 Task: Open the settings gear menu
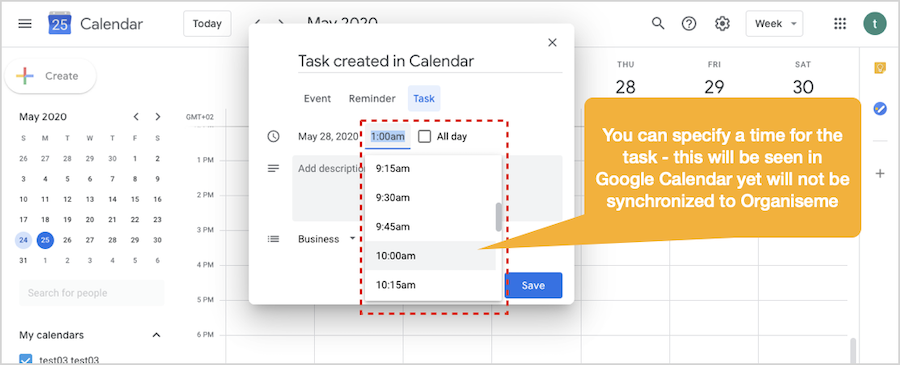[x=722, y=24]
